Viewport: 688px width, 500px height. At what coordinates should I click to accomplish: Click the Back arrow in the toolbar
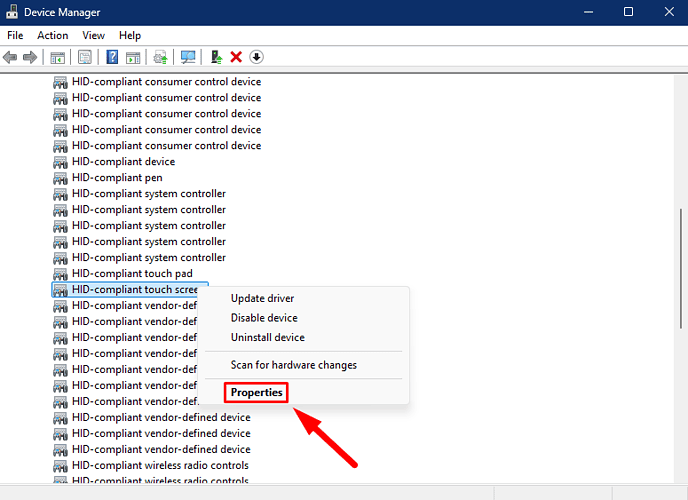[x=11, y=57]
